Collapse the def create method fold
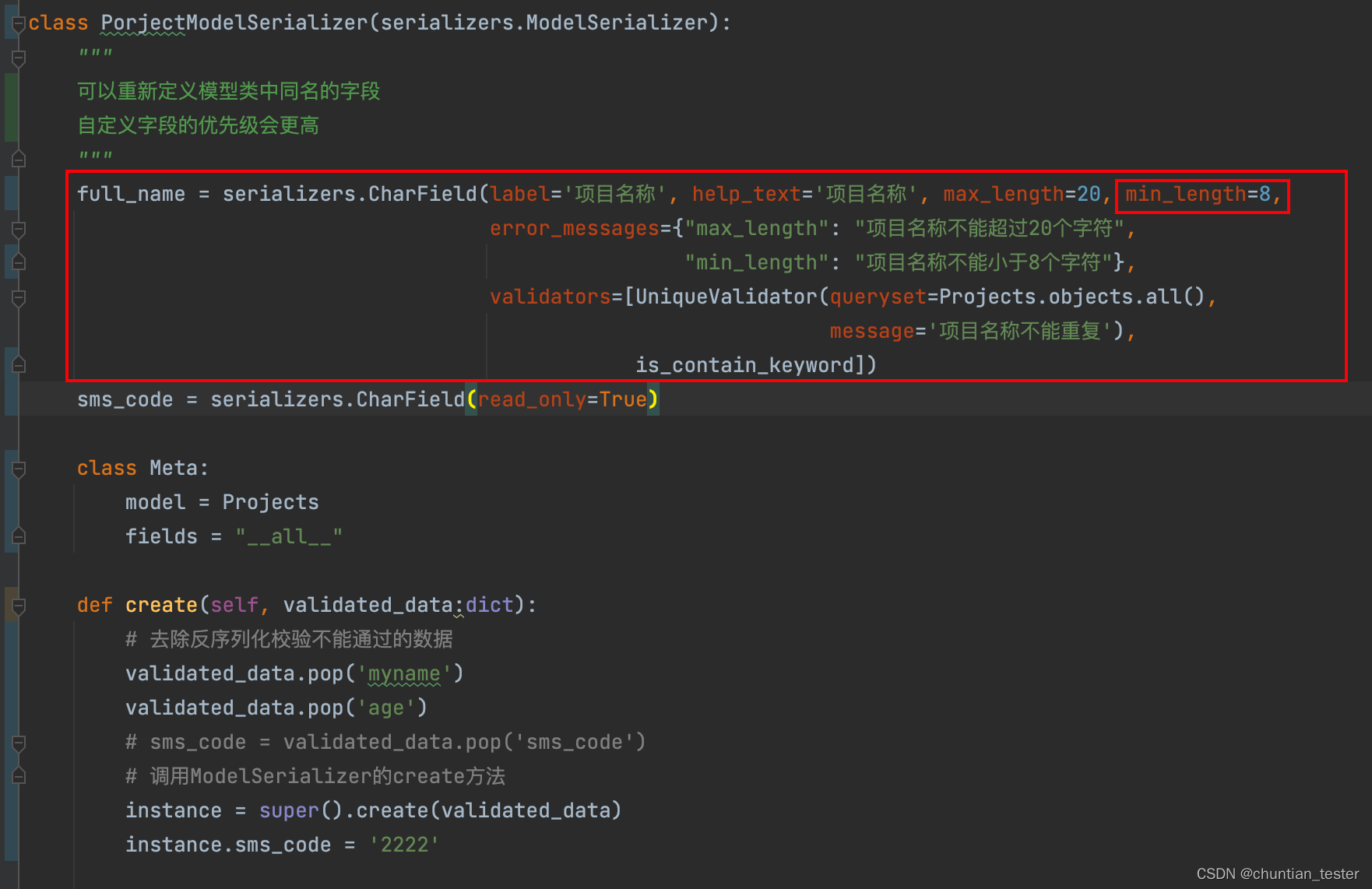The height and width of the screenshot is (889, 1372). (19, 606)
